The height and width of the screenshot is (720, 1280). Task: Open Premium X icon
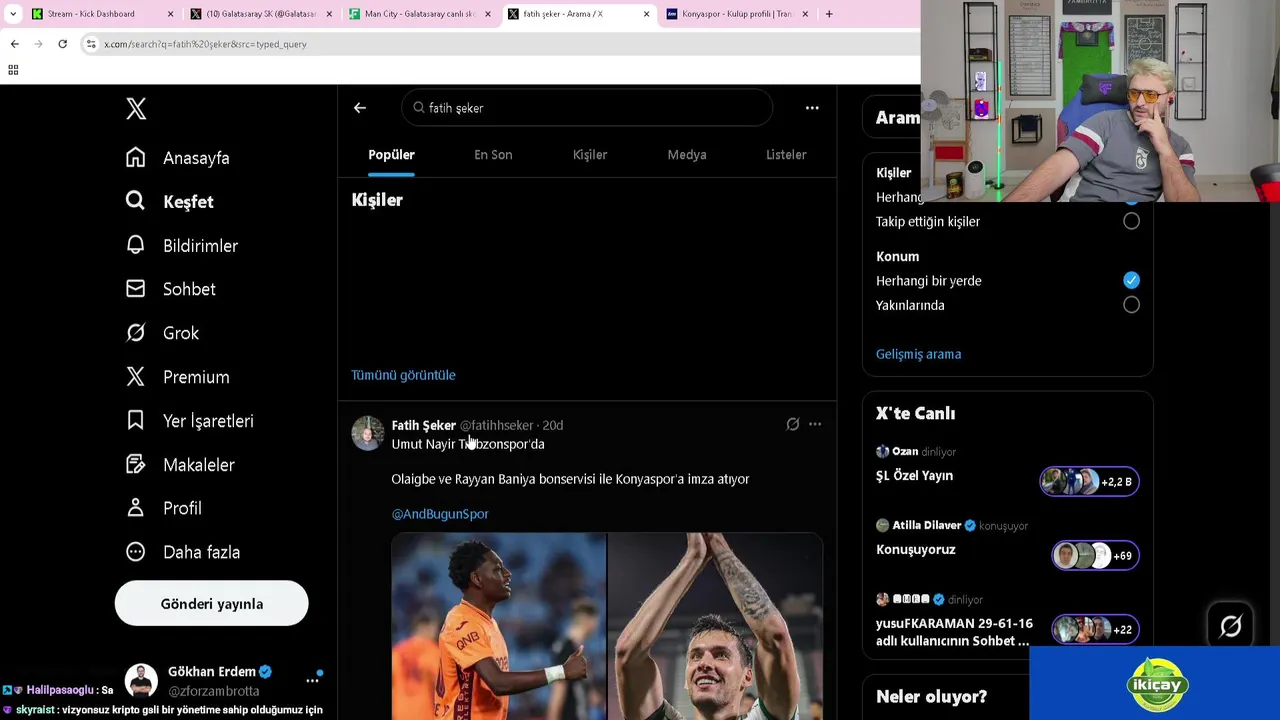pos(135,376)
